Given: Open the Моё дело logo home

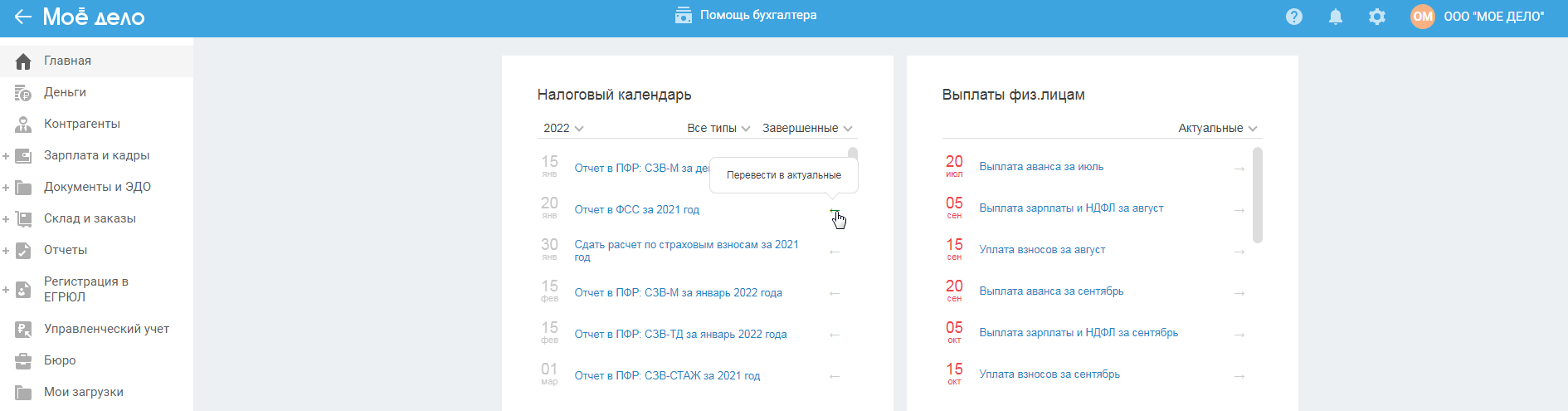Looking at the screenshot, I should (x=94, y=17).
